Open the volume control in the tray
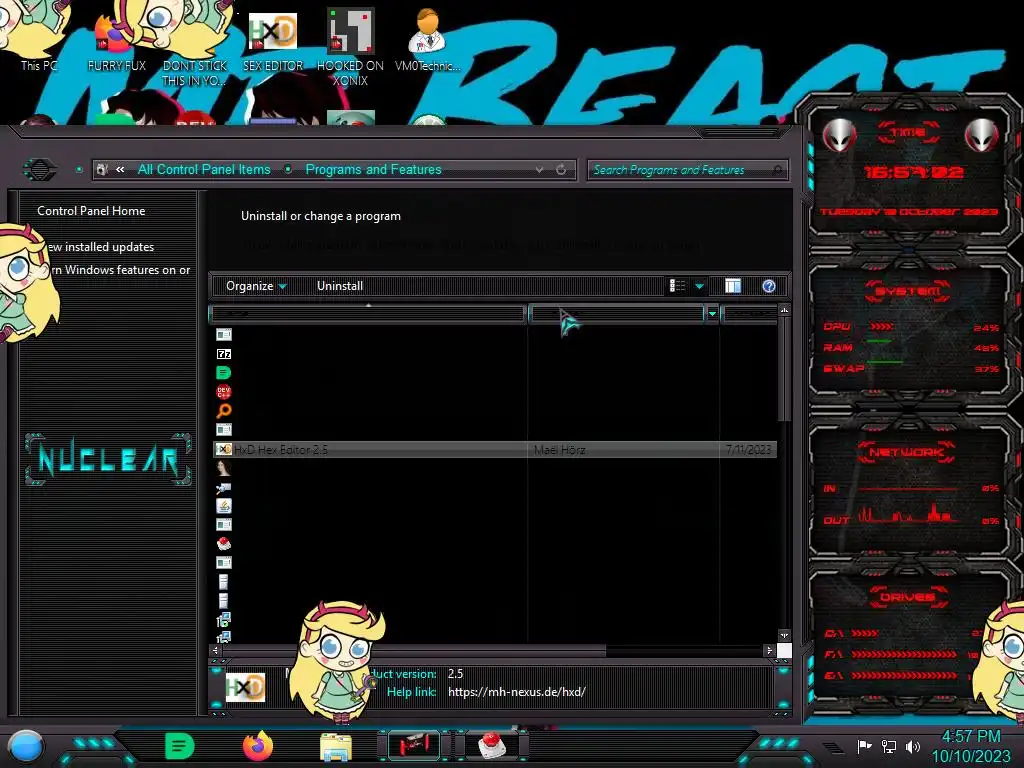This screenshot has height=768, width=1024. pyautogui.click(x=913, y=746)
